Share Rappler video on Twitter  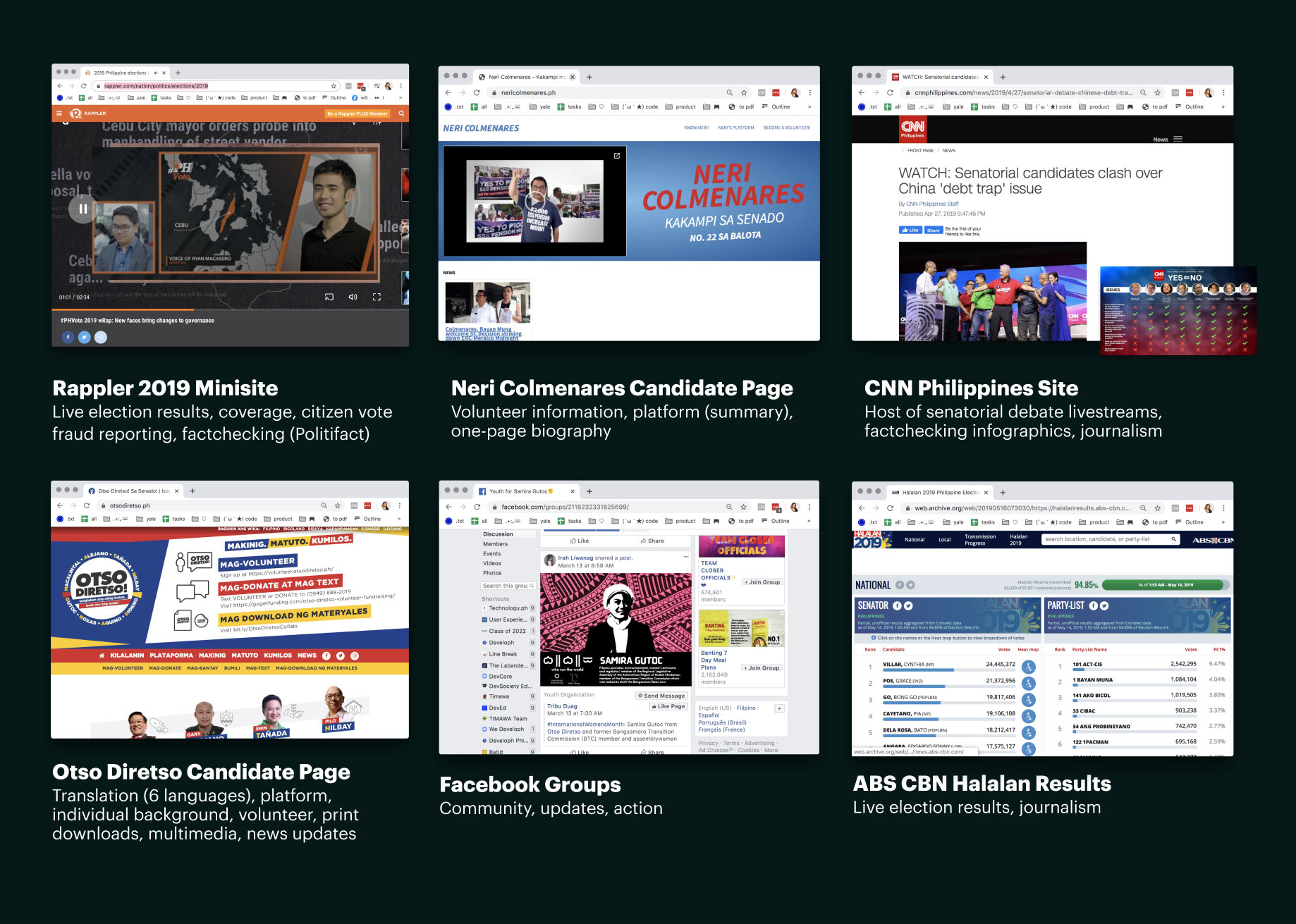85,337
